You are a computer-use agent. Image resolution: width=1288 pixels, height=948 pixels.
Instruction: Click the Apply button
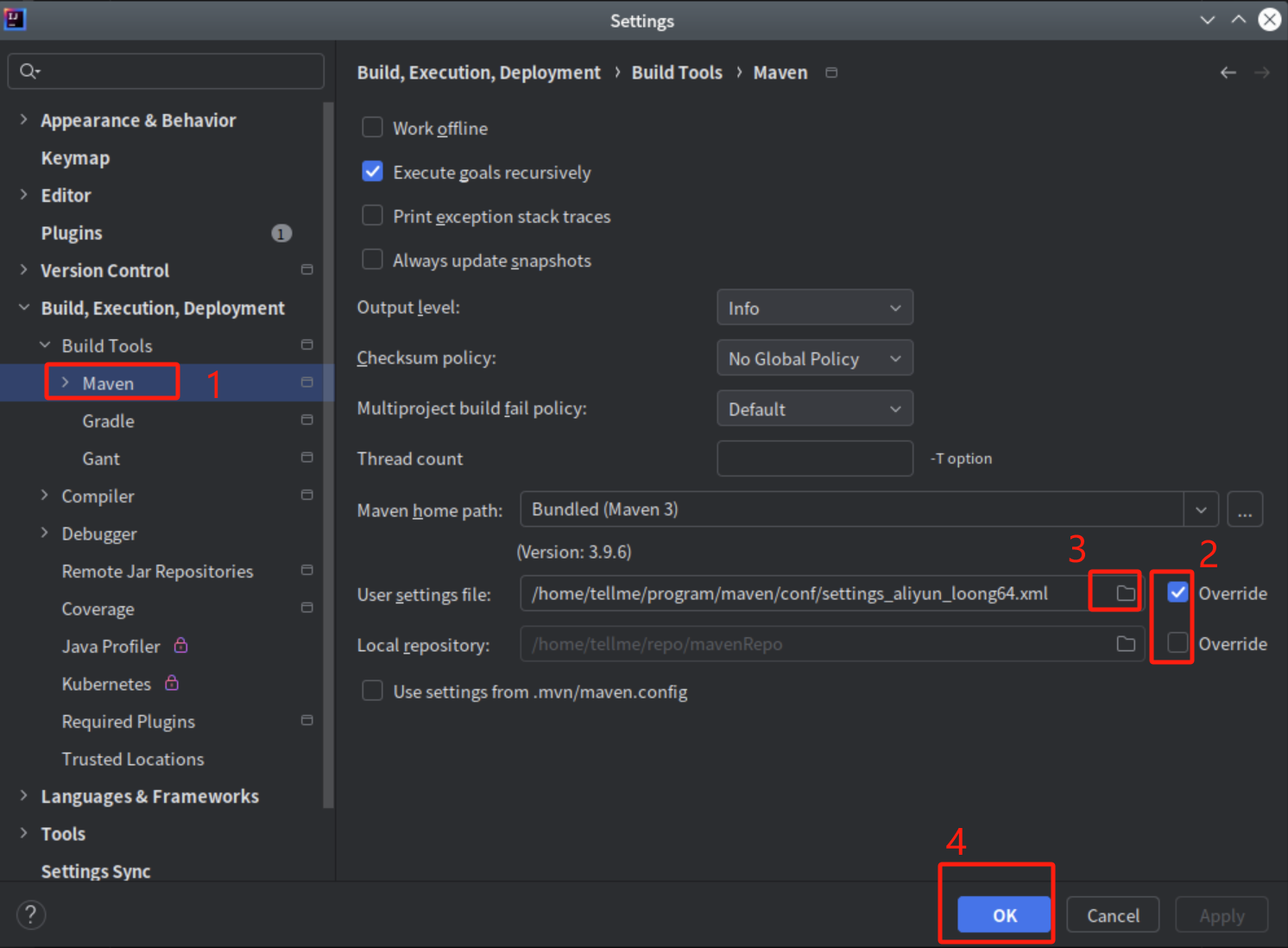(1222, 915)
